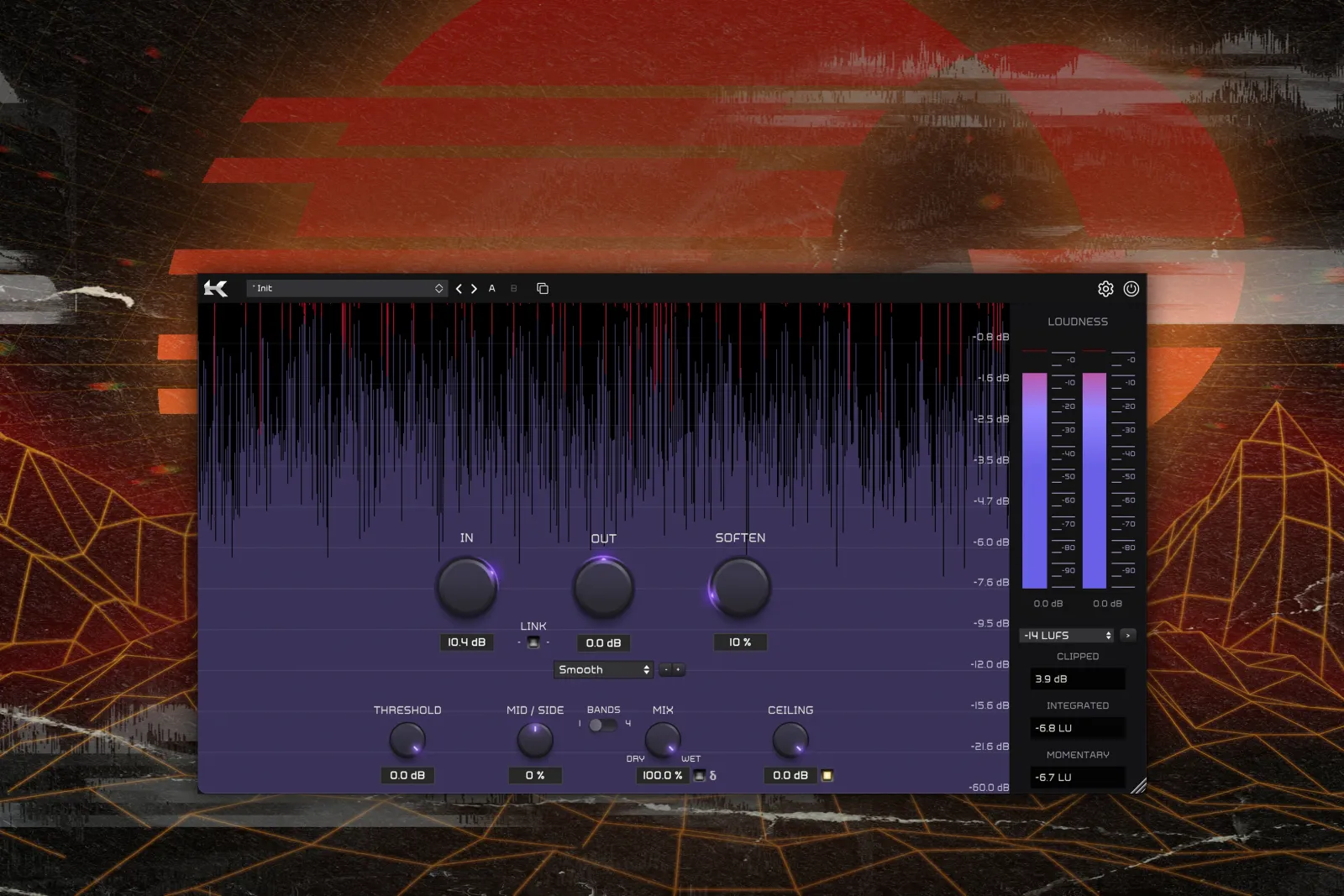
Task: Click the left meter 0.0 dB peak readout
Action: tap(1048, 604)
